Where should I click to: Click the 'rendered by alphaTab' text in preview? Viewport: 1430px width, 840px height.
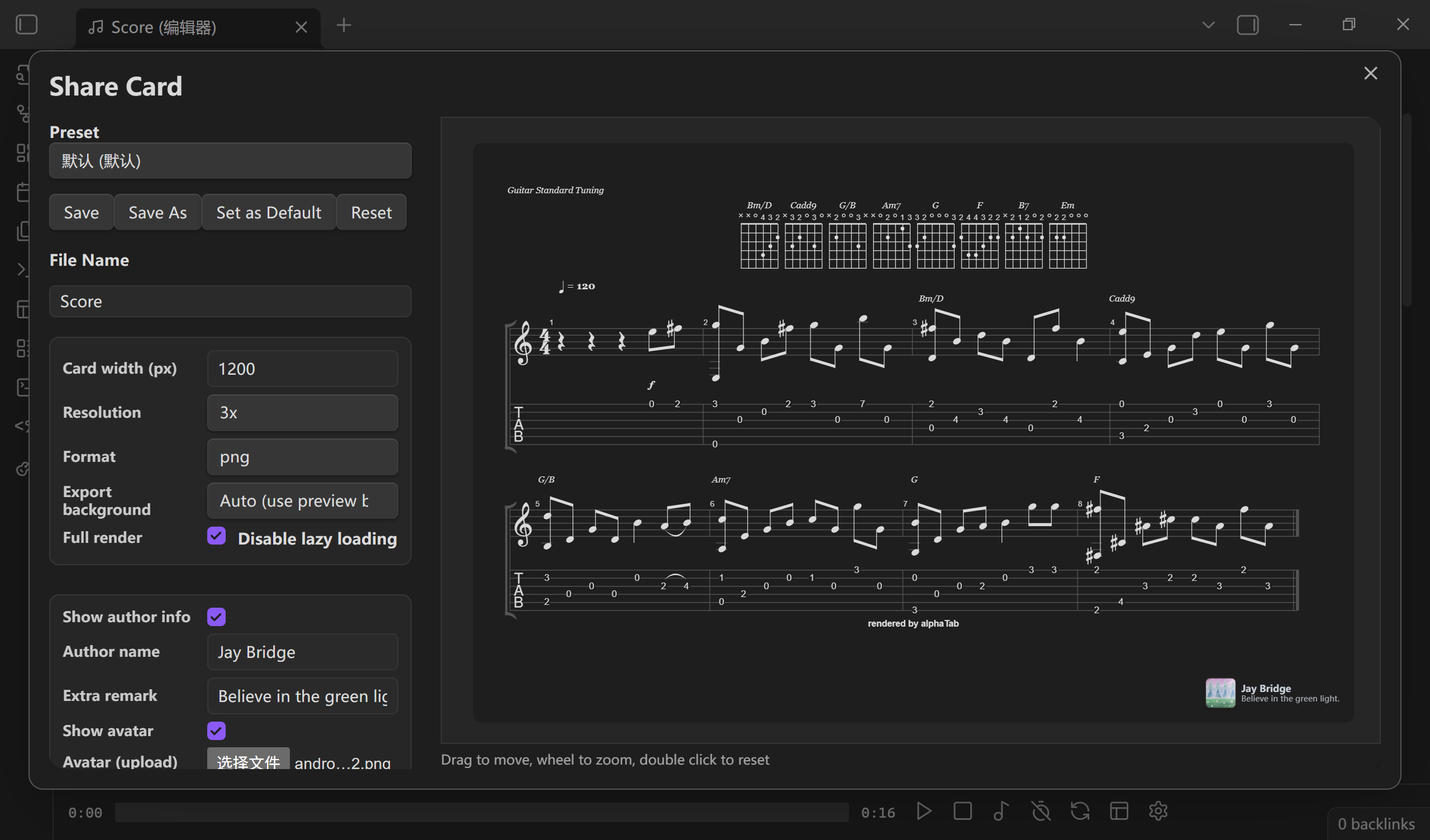(x=913, y=624)
